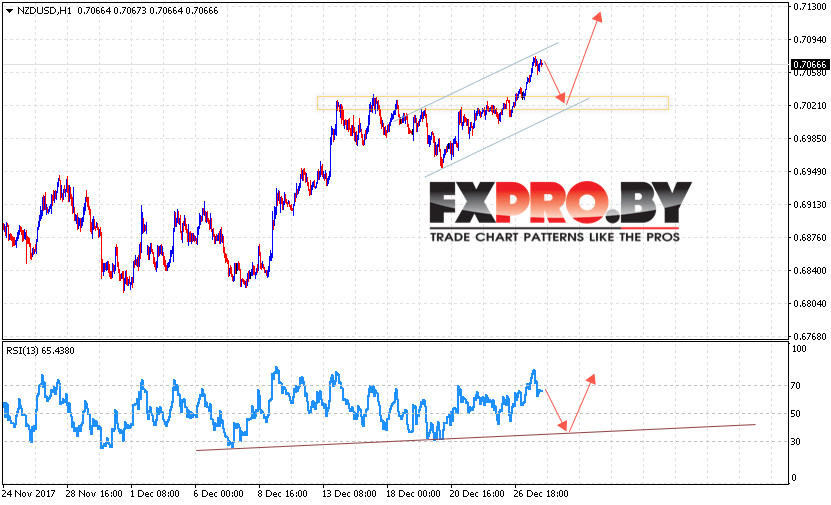Click the RSI scale value 30
Image resolution: width=831 pixels, height=505 pixels.
coord(795,441)
